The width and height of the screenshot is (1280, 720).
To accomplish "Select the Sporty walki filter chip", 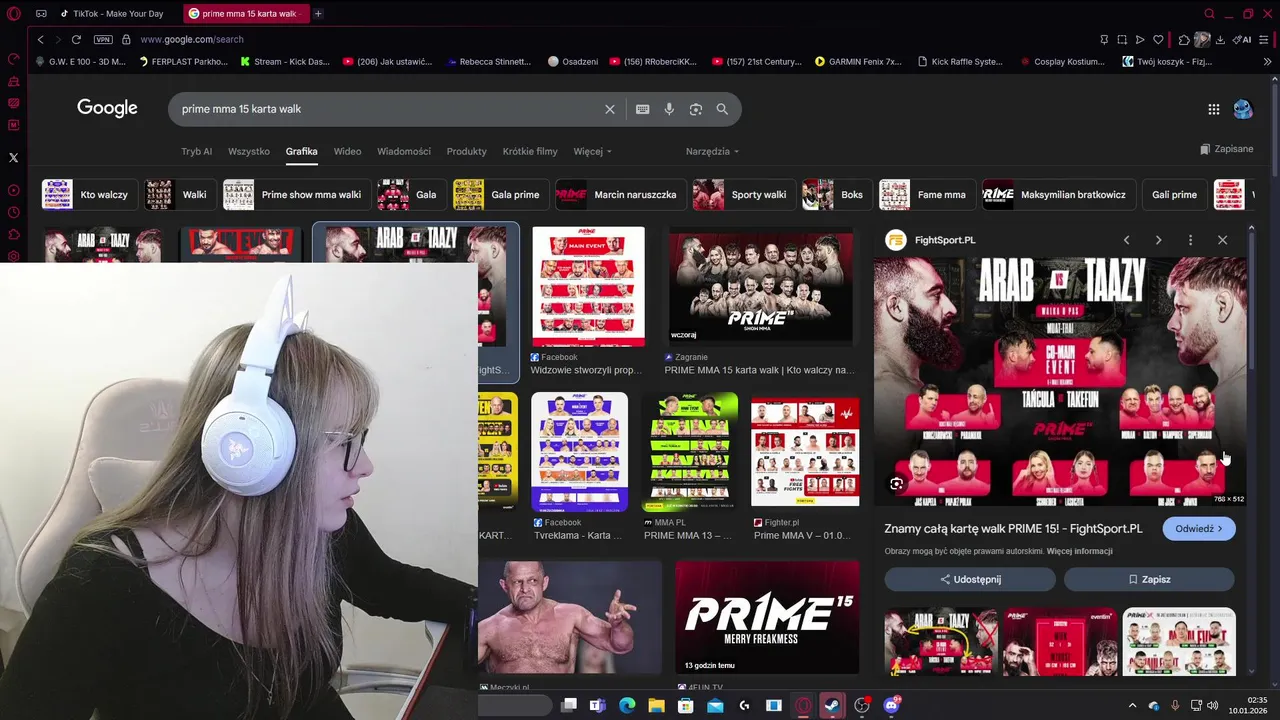I will (x=743, y=195).
